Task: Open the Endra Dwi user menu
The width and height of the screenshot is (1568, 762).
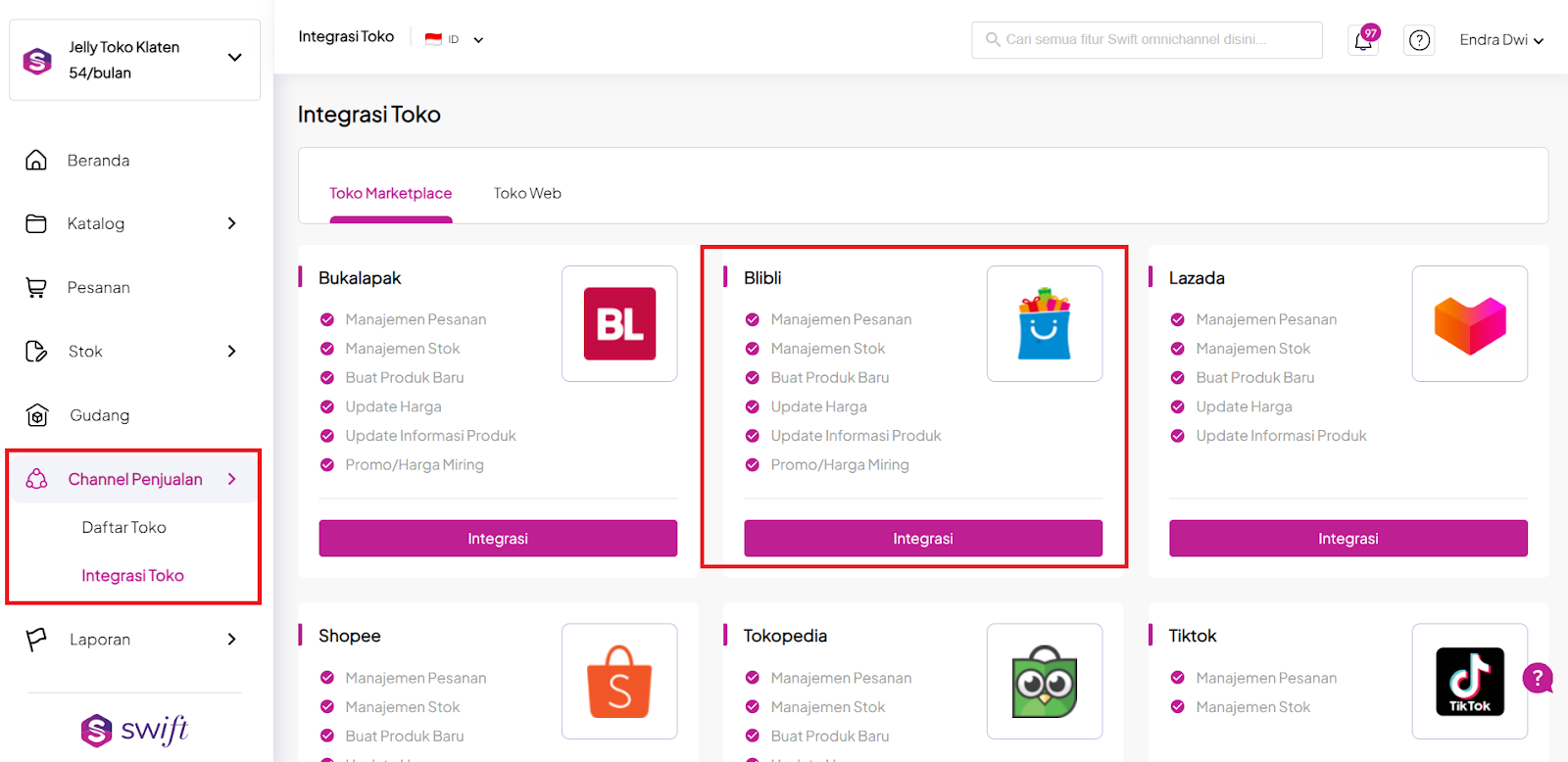Action: [x=1501, y=40]
